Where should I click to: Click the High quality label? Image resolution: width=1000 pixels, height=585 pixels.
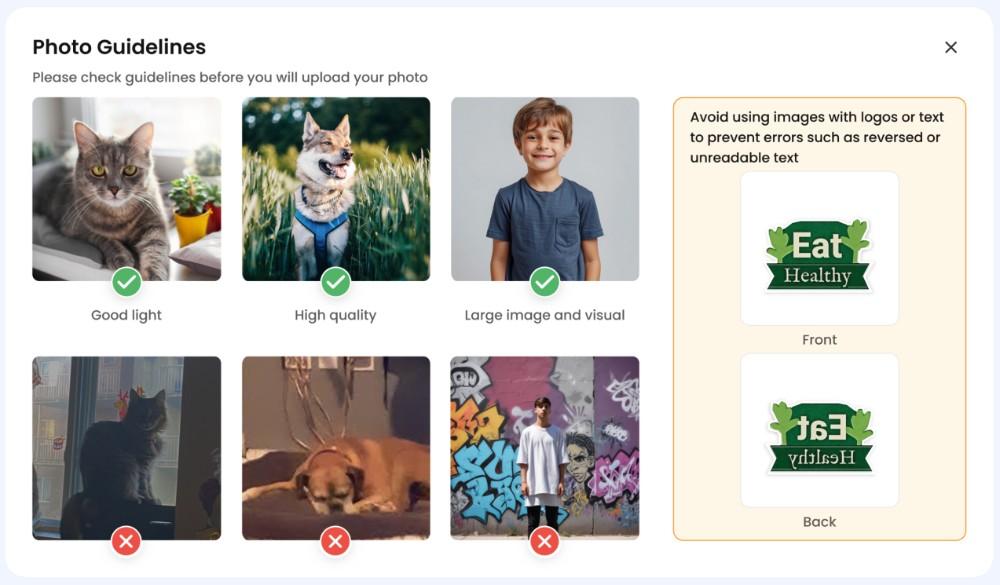(336, 315)
